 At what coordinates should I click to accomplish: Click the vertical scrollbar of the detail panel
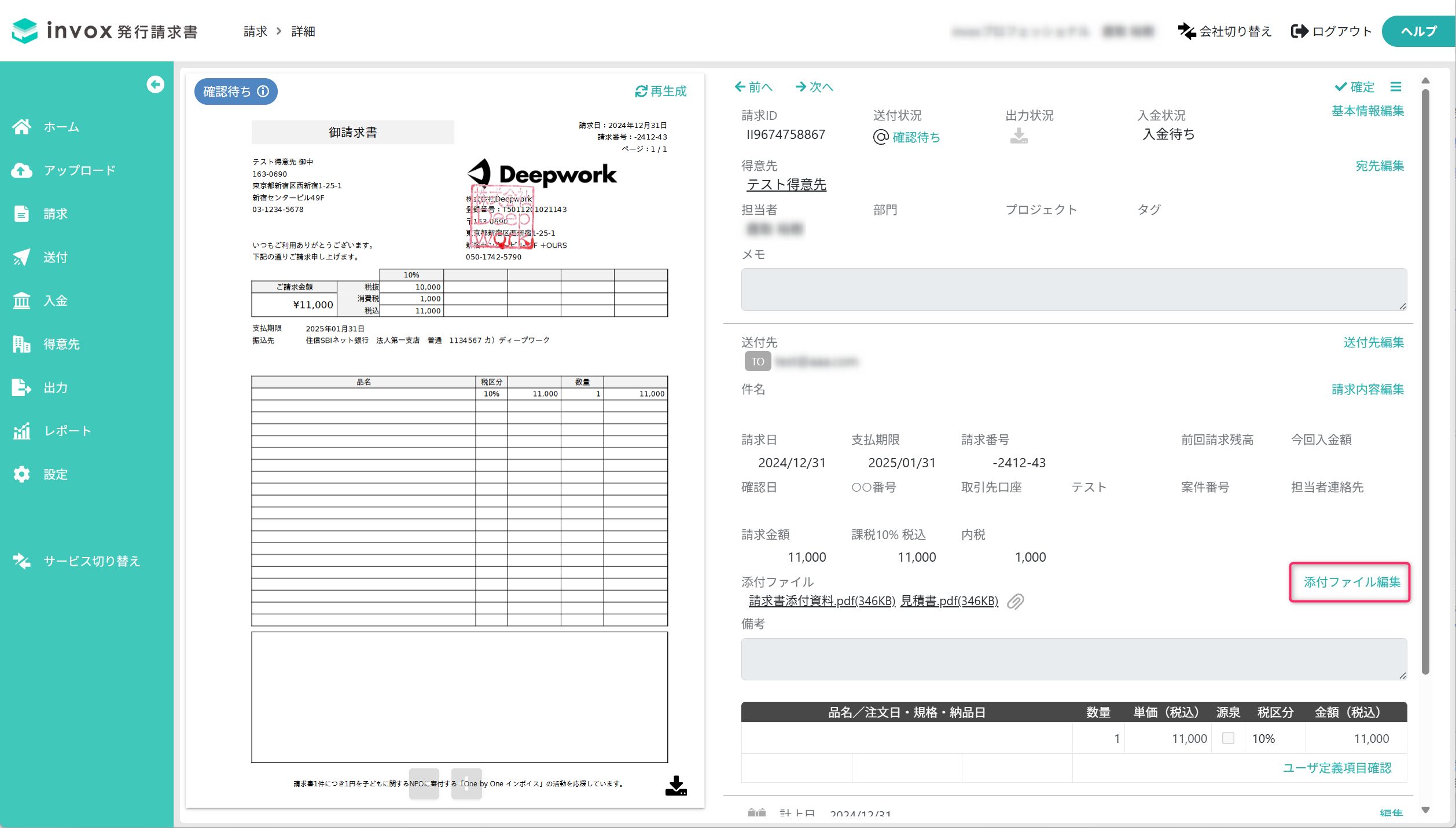tap(1425, 382)
